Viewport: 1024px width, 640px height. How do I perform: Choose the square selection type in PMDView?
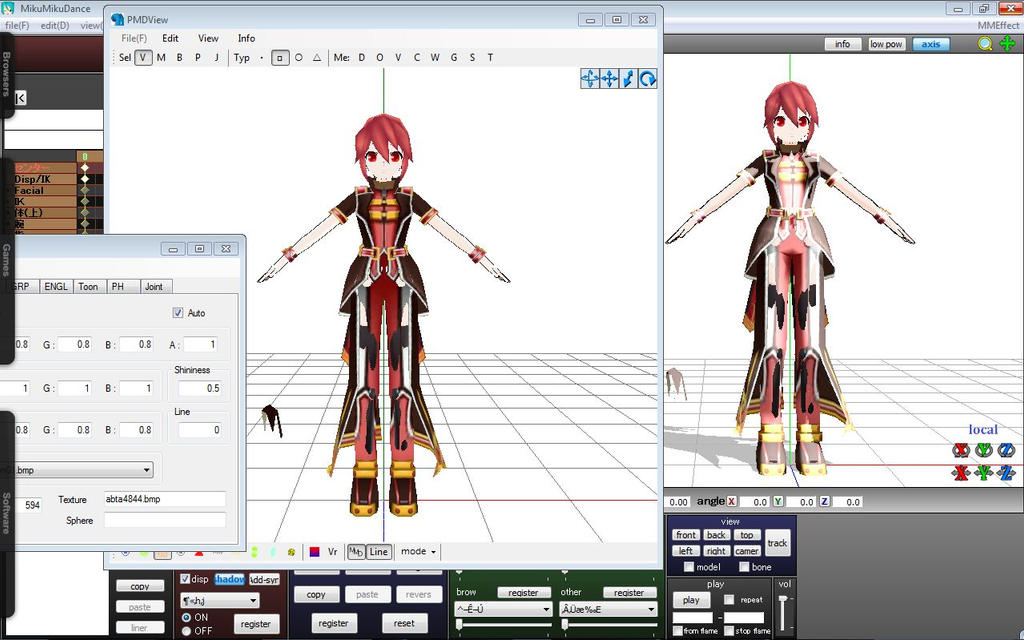(x=280, y=57)
